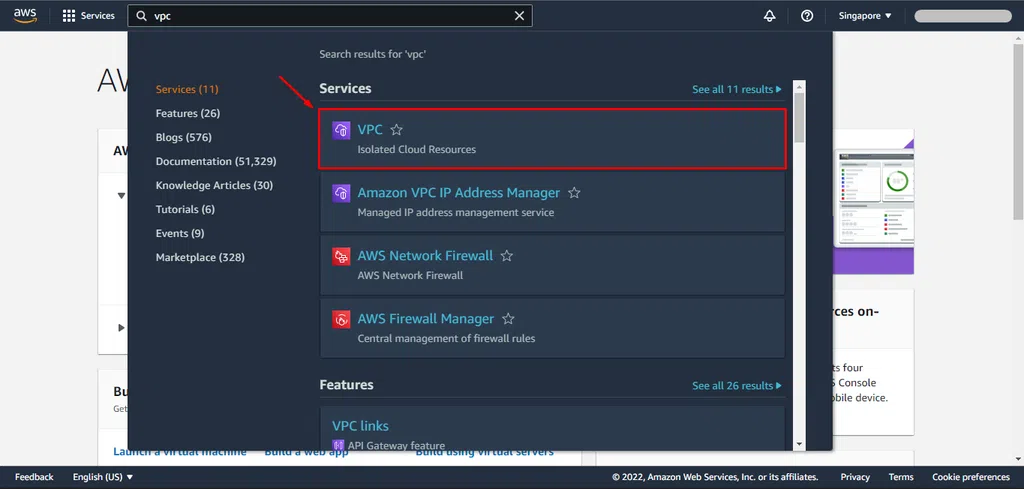Open Cookie preferences in footer
Viewport: 1024px width, 489px height.
pos(970,477)
